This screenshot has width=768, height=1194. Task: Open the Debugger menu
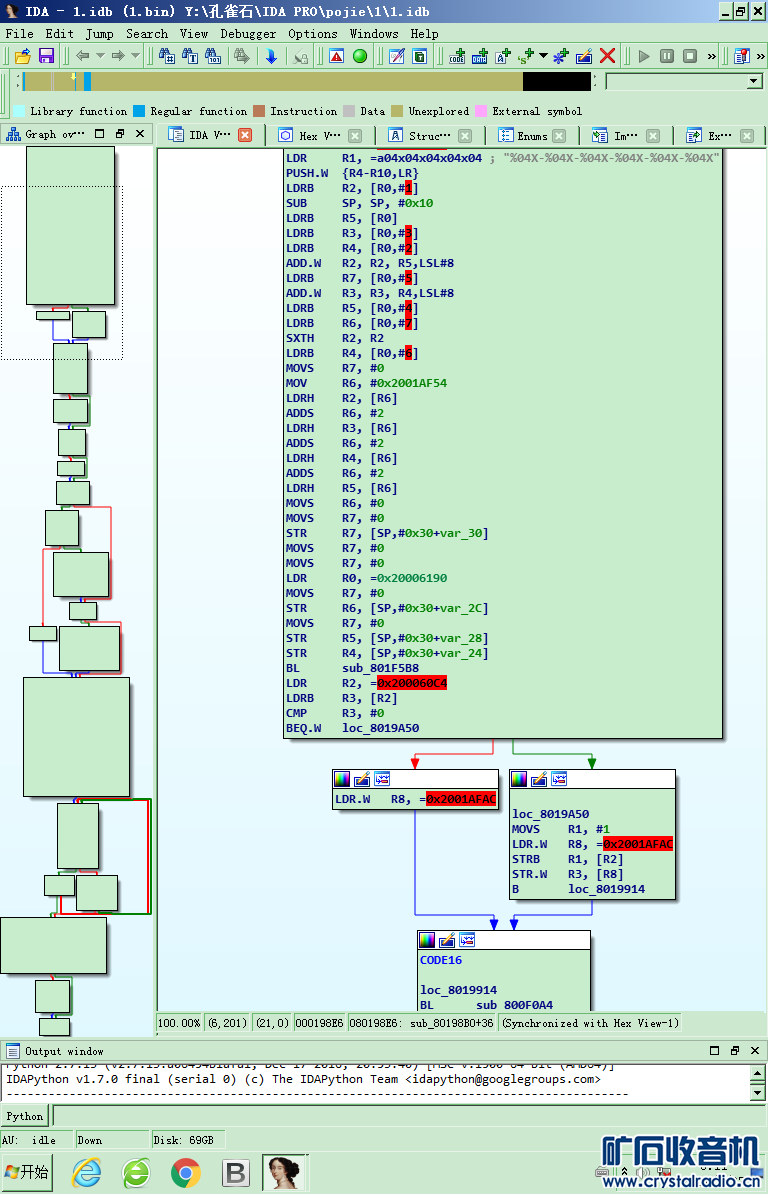(x=248, y=34)
